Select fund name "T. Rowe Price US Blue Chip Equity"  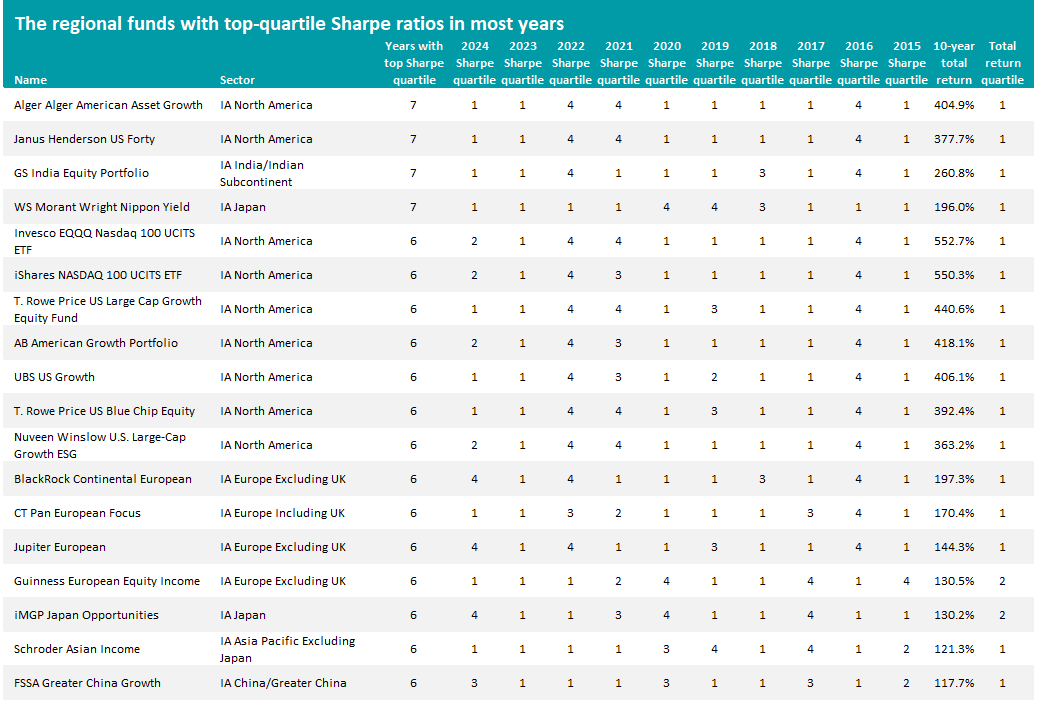click(104, 411)
